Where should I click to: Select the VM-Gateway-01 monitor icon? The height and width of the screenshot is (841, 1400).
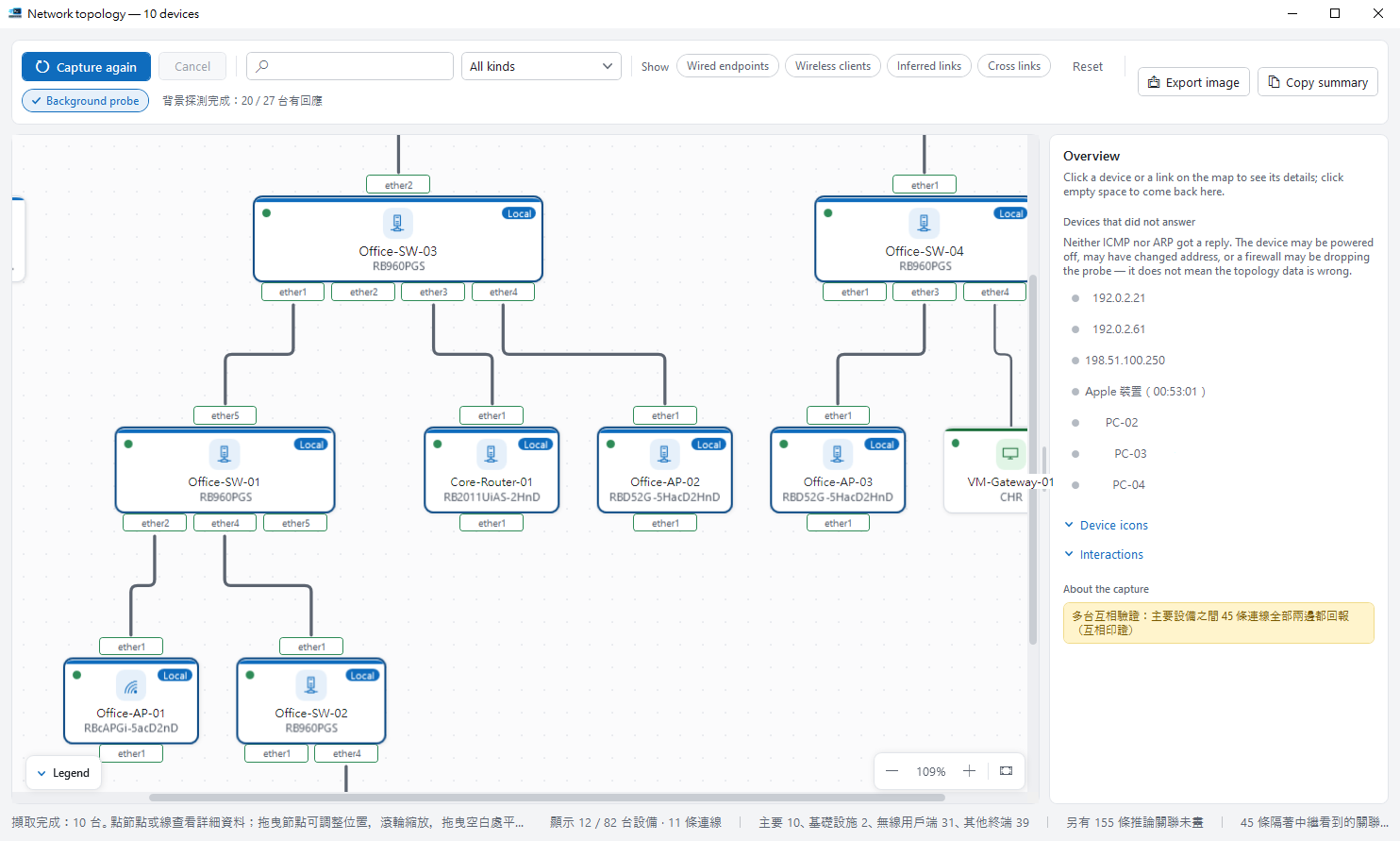click(x=1010, y=454)
